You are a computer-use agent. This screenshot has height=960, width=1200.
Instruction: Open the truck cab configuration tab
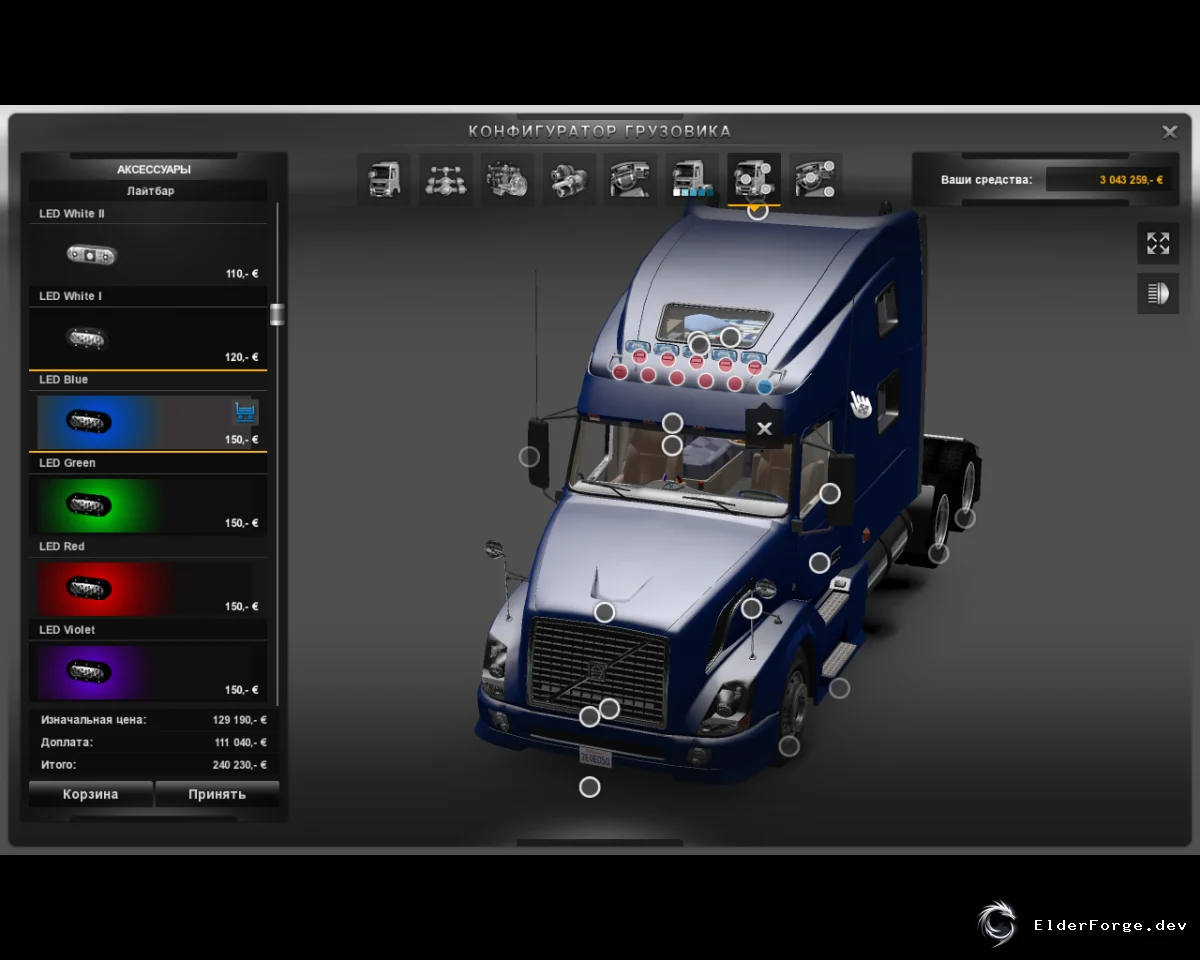[384, 180]
